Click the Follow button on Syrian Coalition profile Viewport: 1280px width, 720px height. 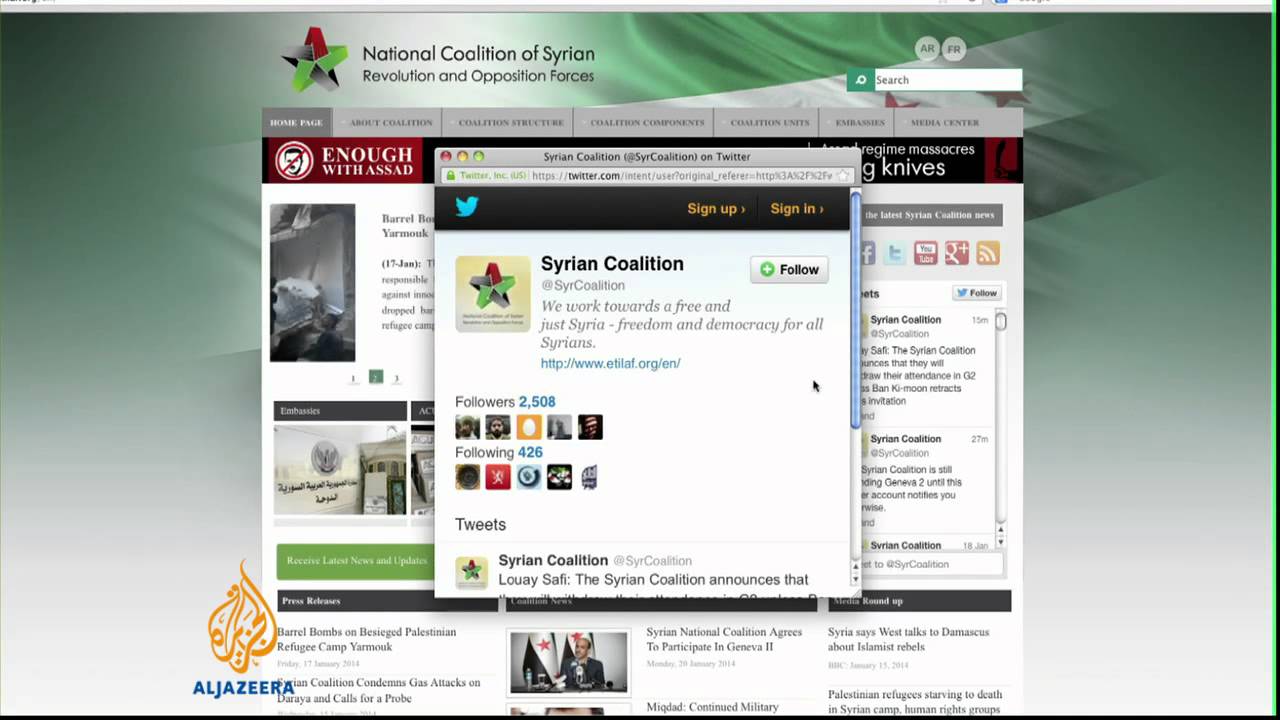tap(789, 269)
